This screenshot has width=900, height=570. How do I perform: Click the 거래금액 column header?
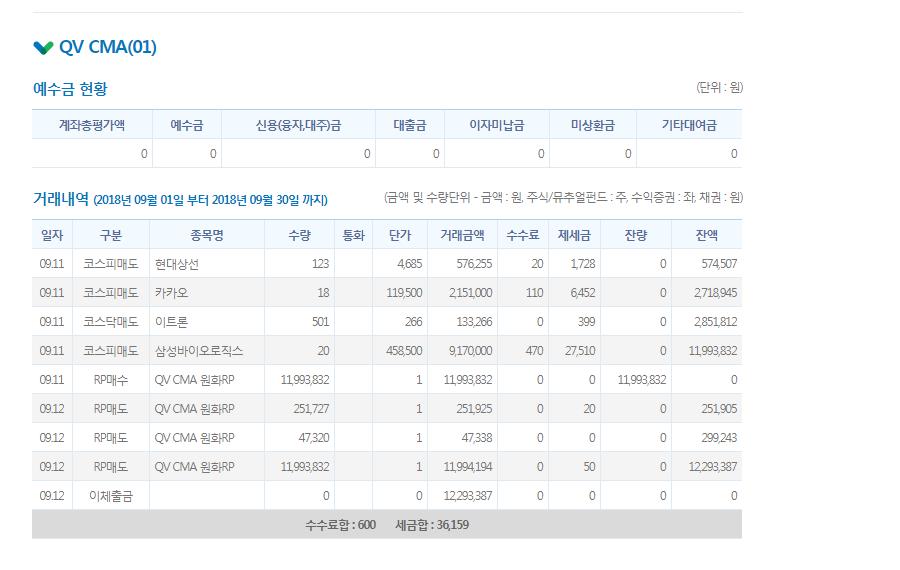tap(462, 235)
